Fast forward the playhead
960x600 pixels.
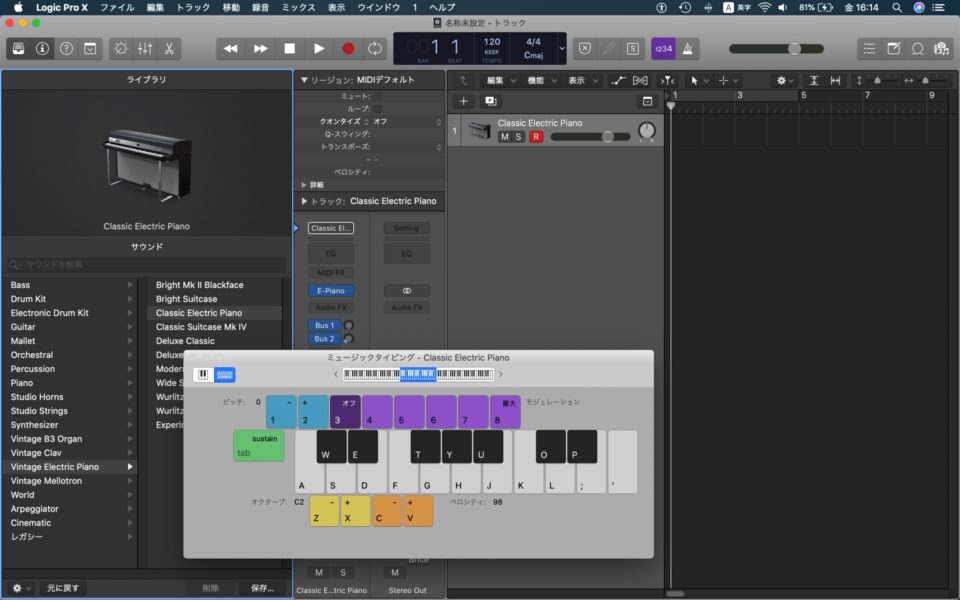click(260, 48)
